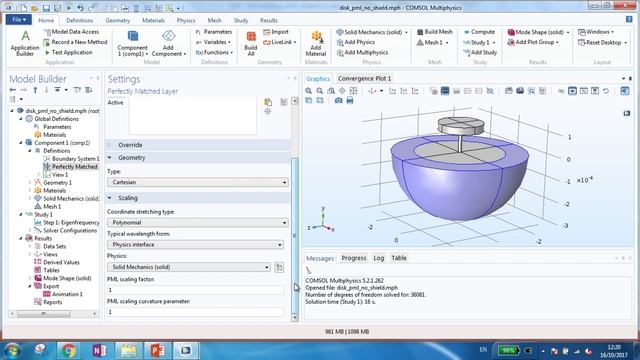Click the help question mark icon
This screenshot has width=640, height=360.
click(629, 19)
